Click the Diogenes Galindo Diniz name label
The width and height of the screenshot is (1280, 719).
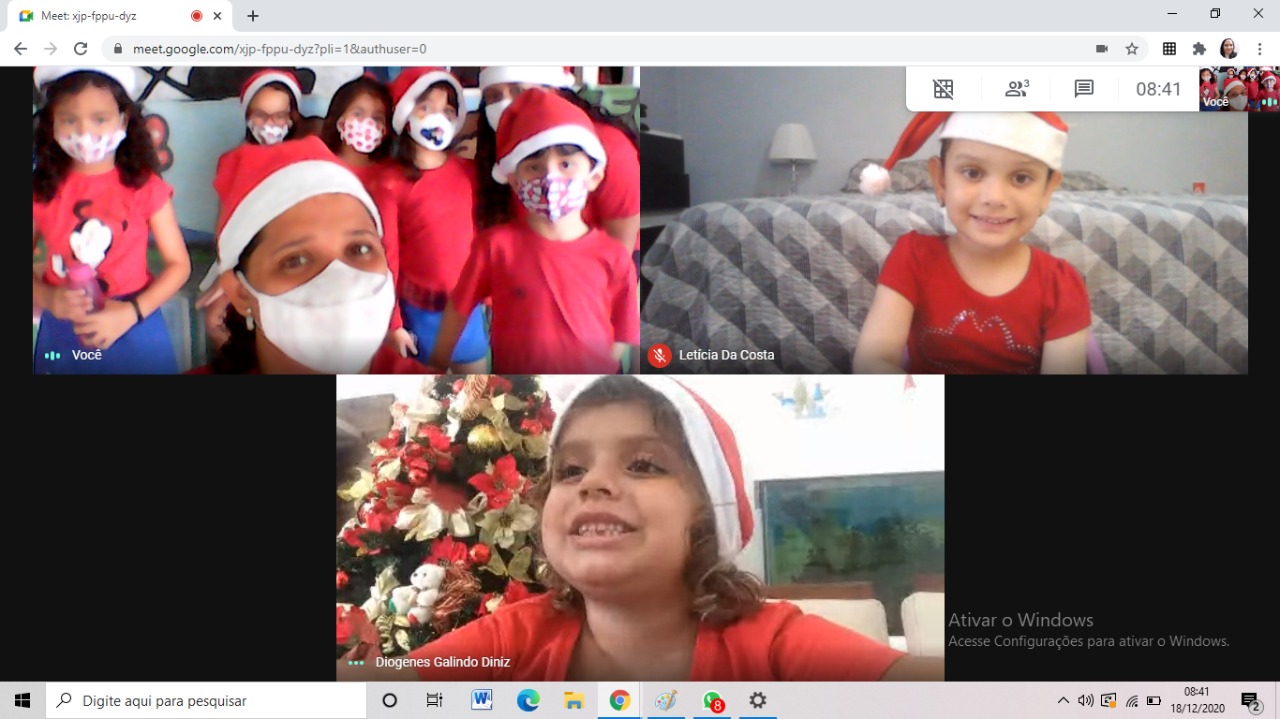pos(442,662)
